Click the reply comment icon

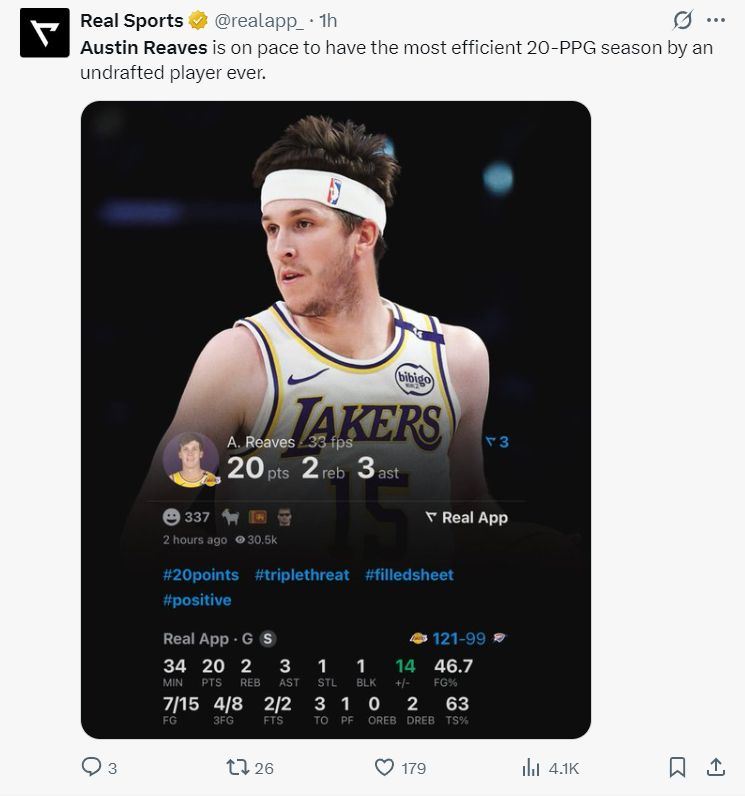90,768
